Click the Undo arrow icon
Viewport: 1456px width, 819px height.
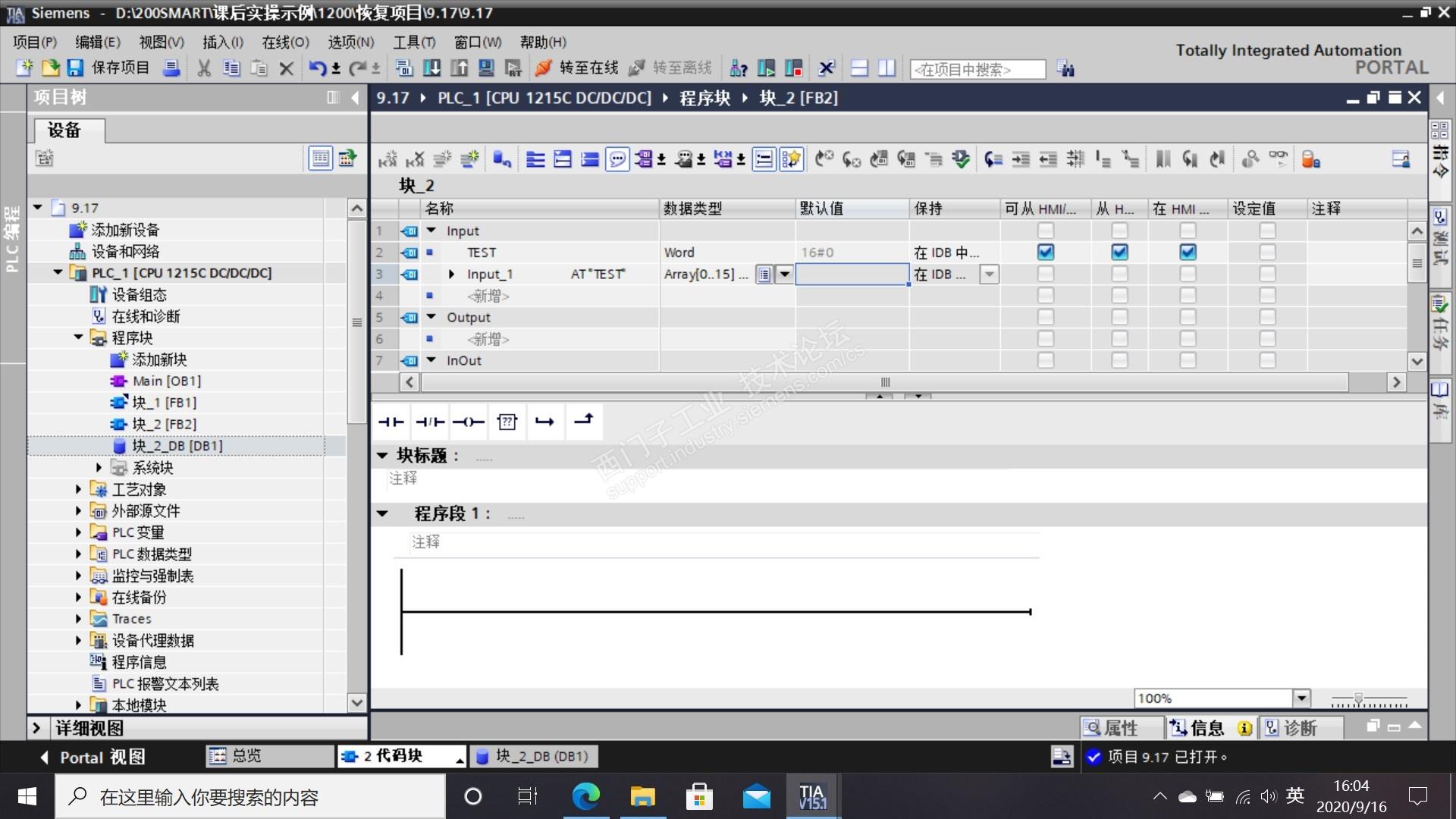[317, 68]
